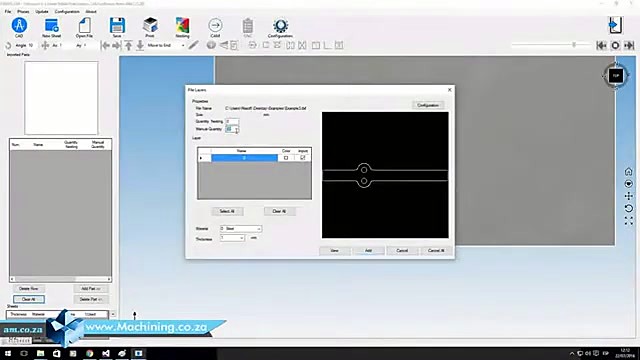
Task: Click the pan arrows view icon
Action: click(629, 196)
